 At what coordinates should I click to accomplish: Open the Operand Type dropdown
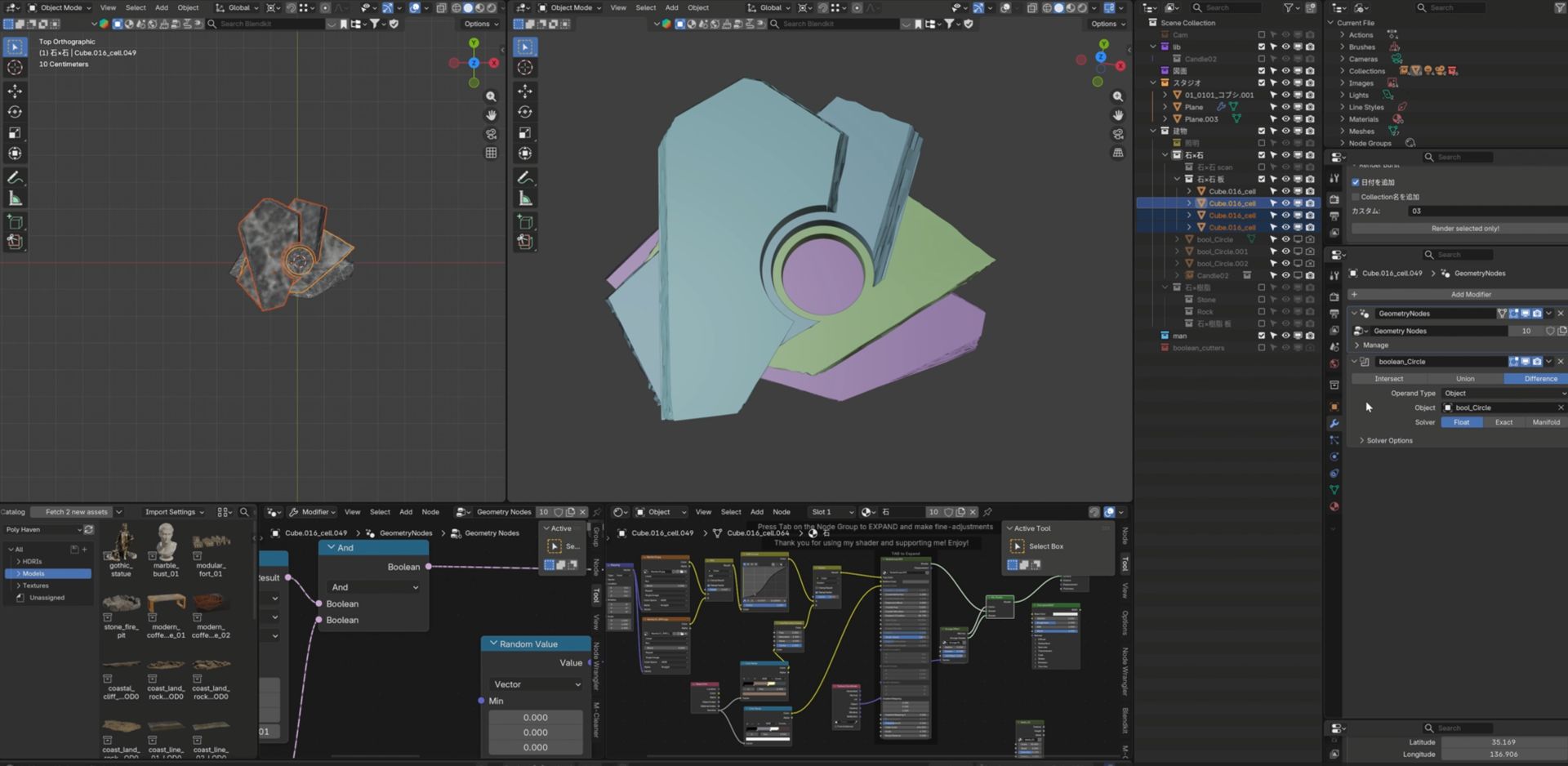coord(1503,394)
